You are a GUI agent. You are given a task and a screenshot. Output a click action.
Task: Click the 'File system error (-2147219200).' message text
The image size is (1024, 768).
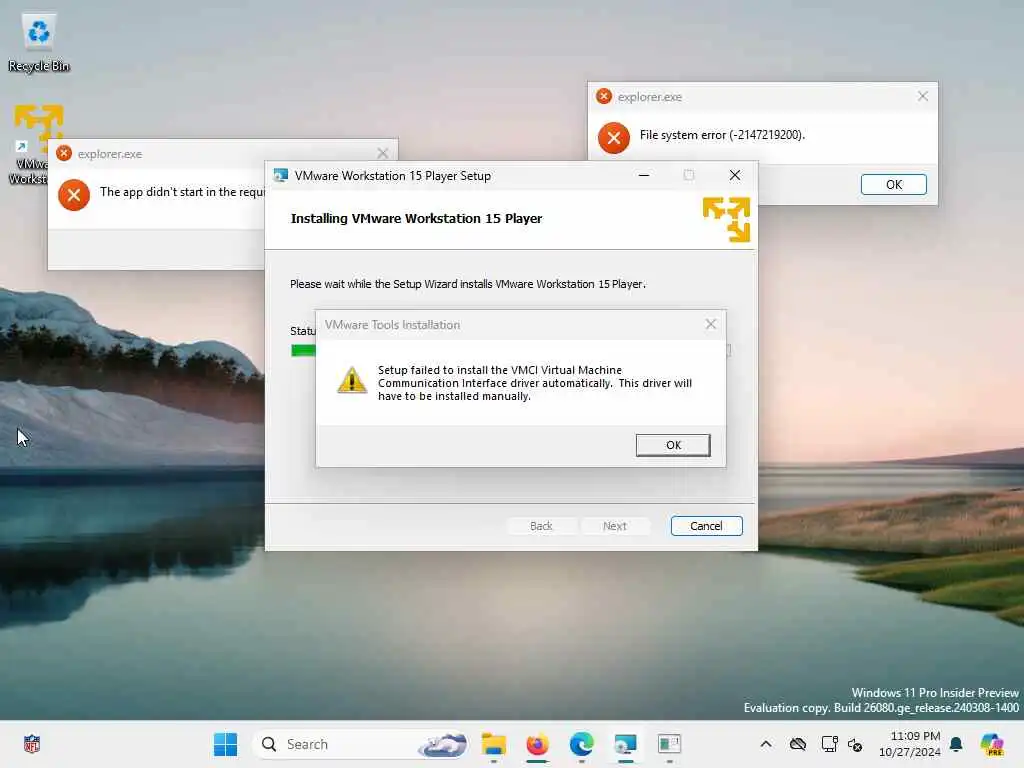tap(722, 135)
